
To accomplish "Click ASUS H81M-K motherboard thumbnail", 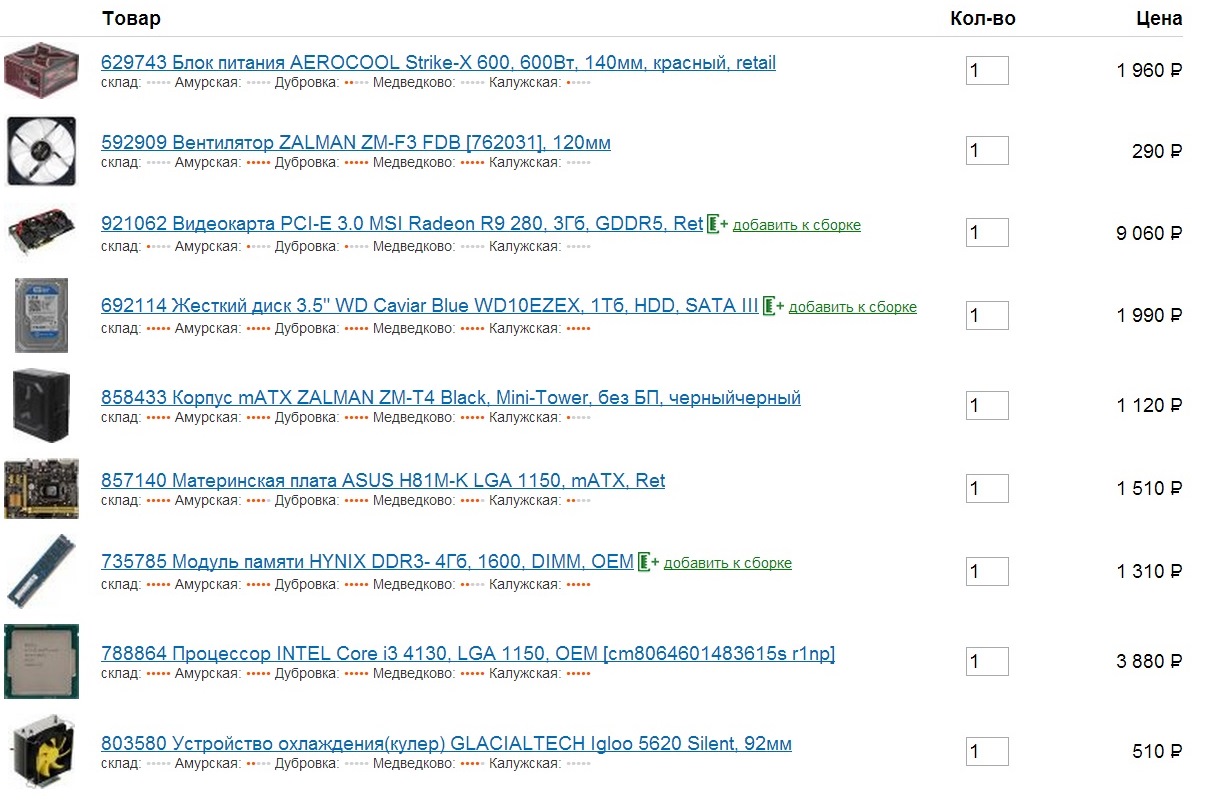I will click(x=41, y=488).
